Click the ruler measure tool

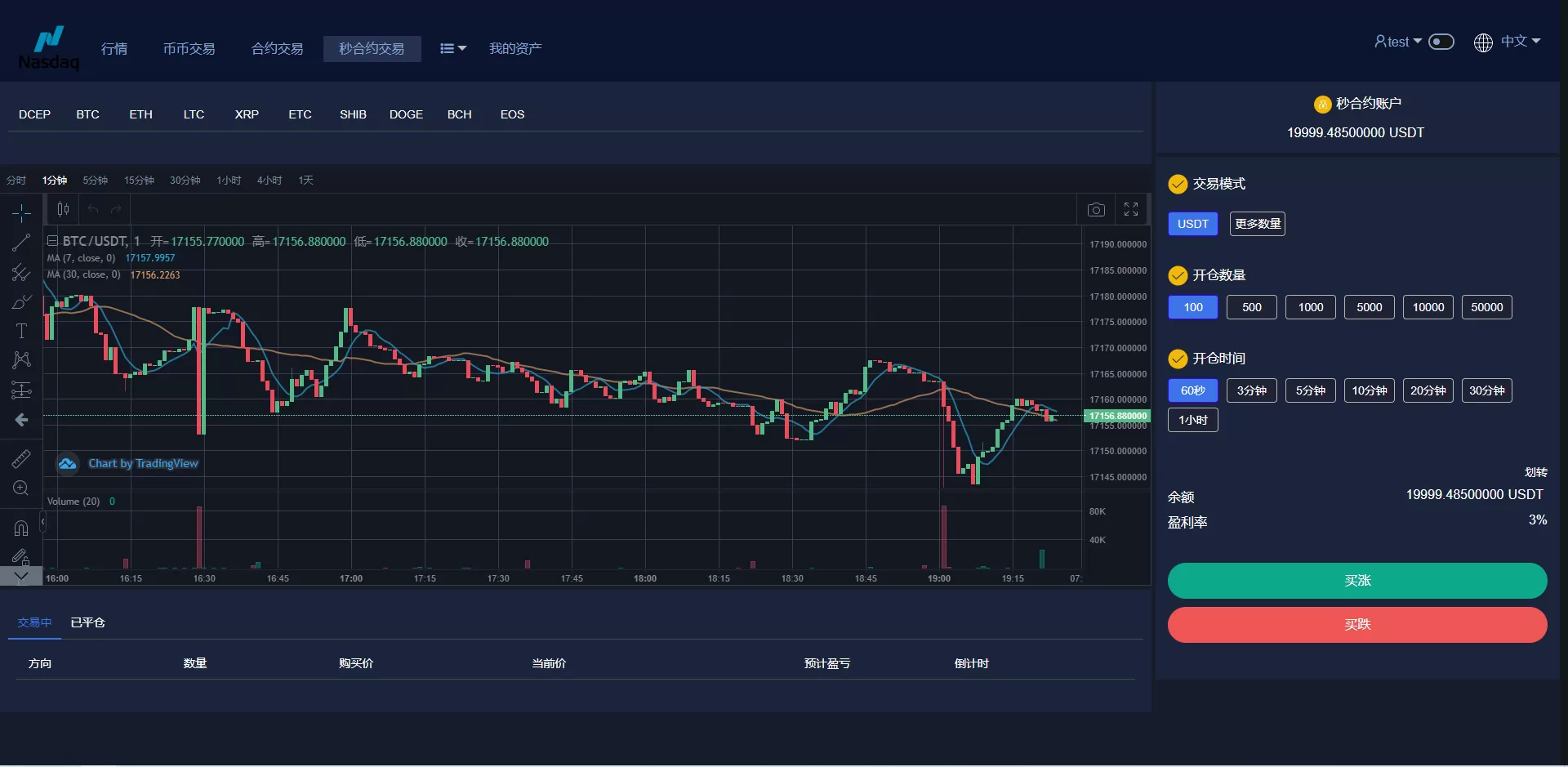pyautogui.click(x=21, y=458)
